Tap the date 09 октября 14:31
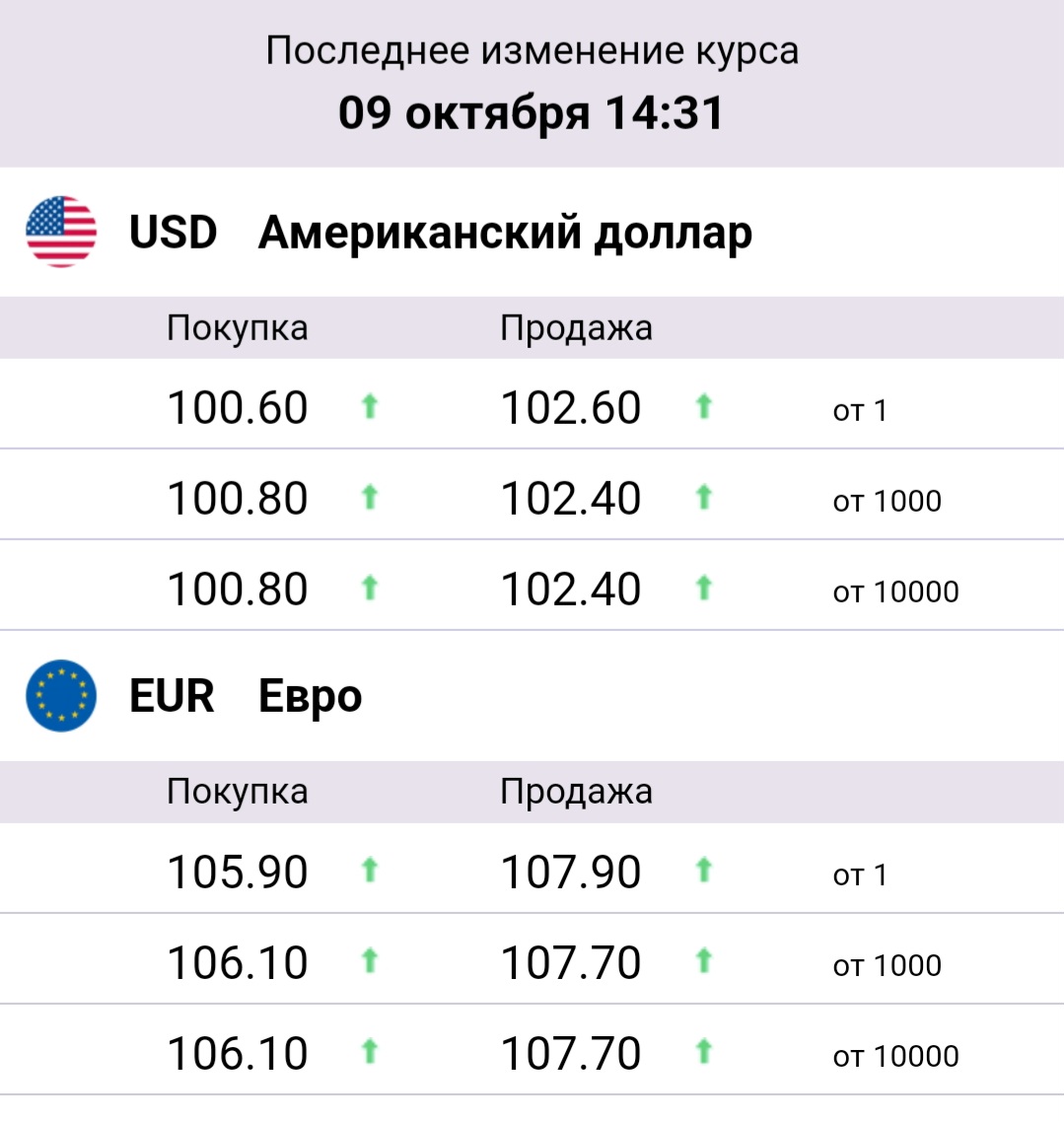The width and height of the screenshot is (1064, 1121). tap(532, 113)
